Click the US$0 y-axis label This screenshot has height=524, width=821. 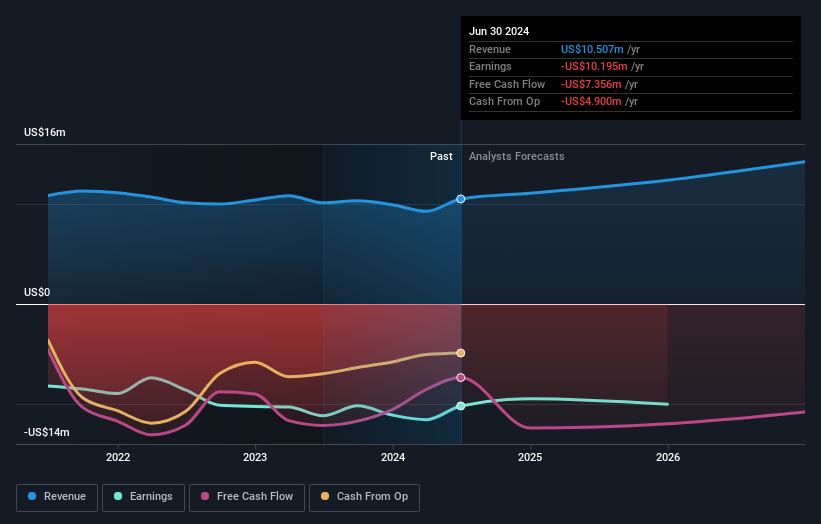pos(37,292)
